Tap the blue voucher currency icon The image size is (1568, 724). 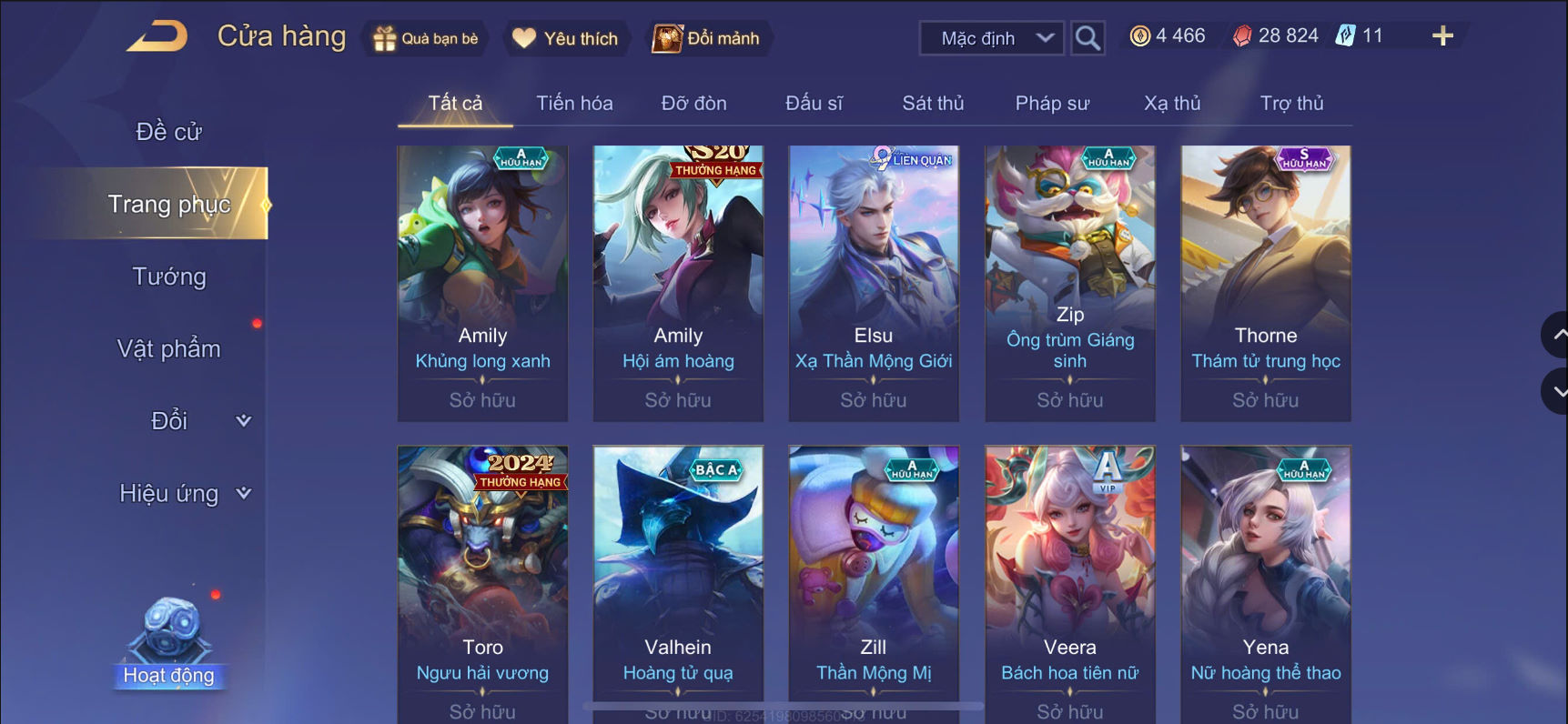point(1345,36)
